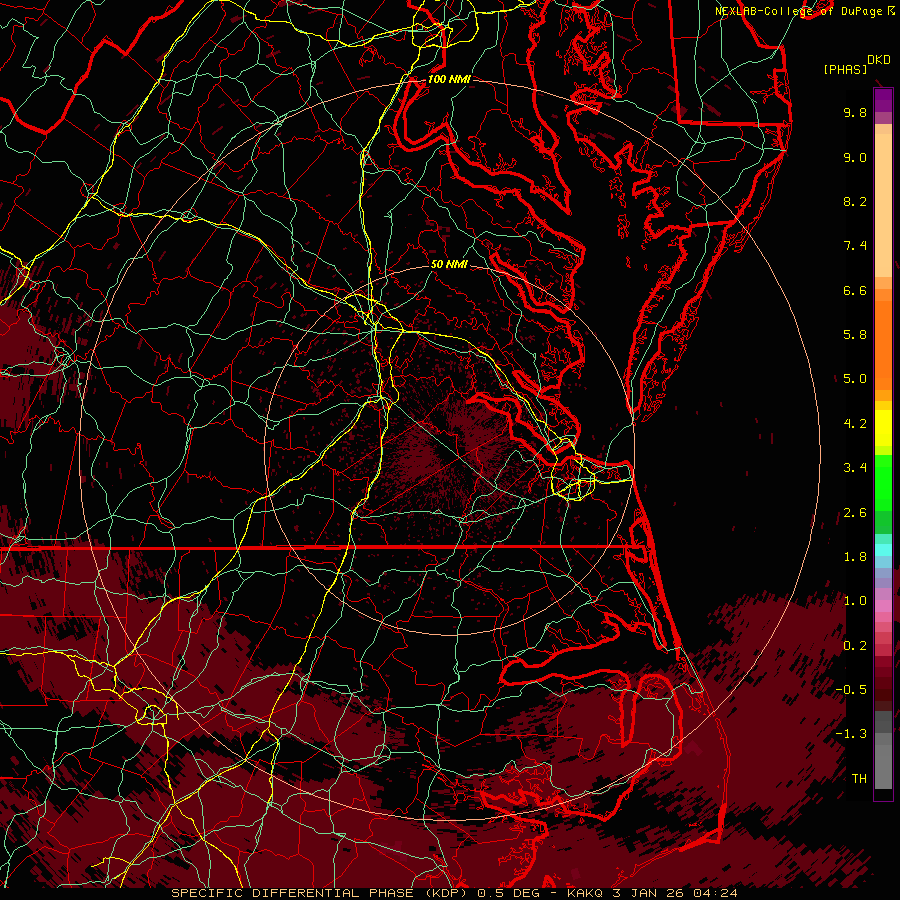The height and width of the screenshot is (900, 900).
Task: Click the 1.0 scale value
Action: pyautogui.click(x=855, y=601)
